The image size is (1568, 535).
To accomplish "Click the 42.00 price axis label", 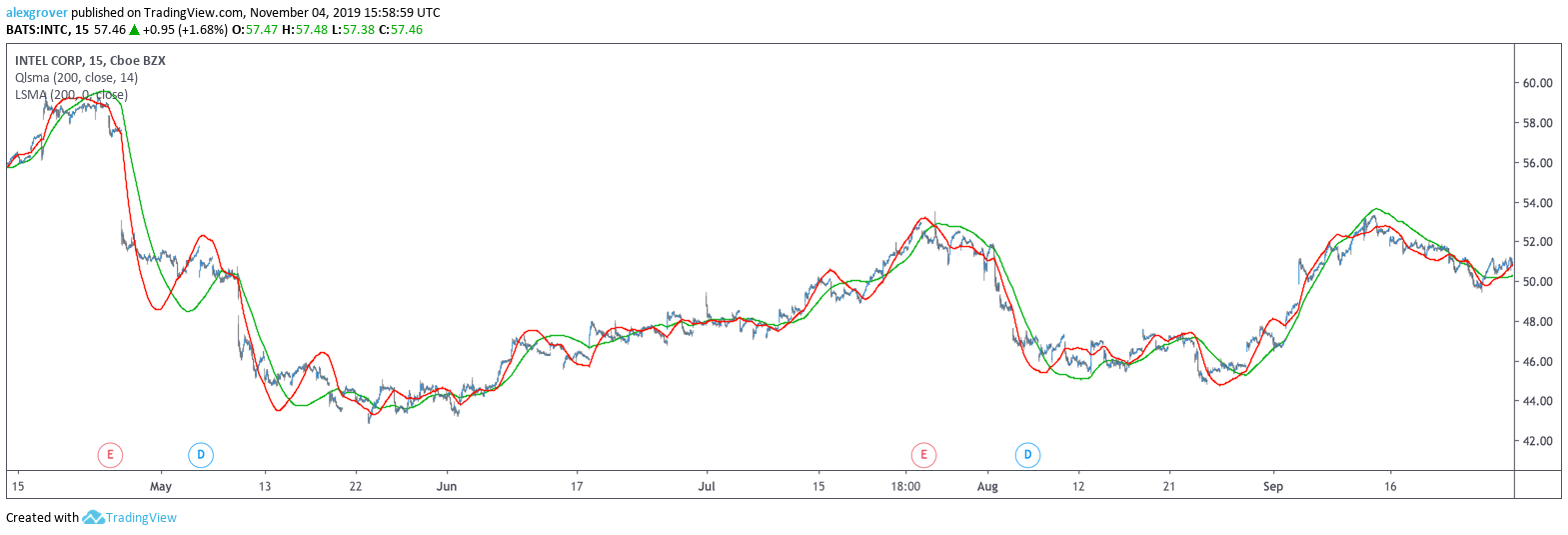I will (x=1537, y=441).
